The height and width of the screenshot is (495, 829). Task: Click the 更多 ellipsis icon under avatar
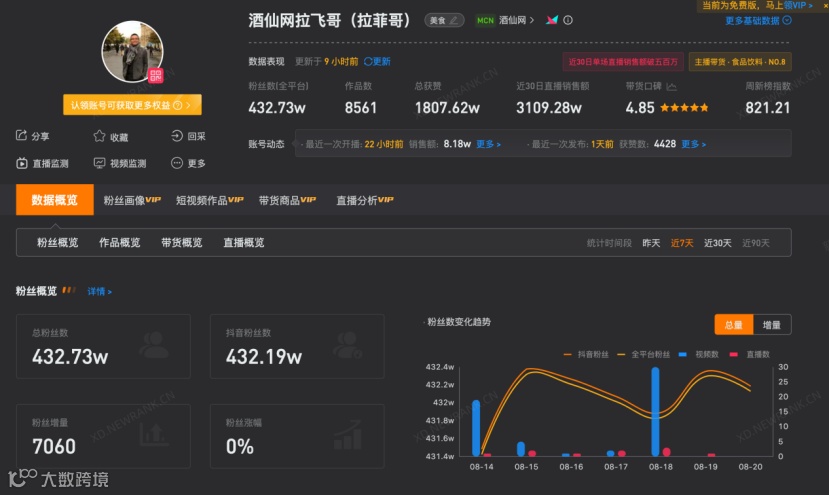pyautogui.click(x=177, y=163)
